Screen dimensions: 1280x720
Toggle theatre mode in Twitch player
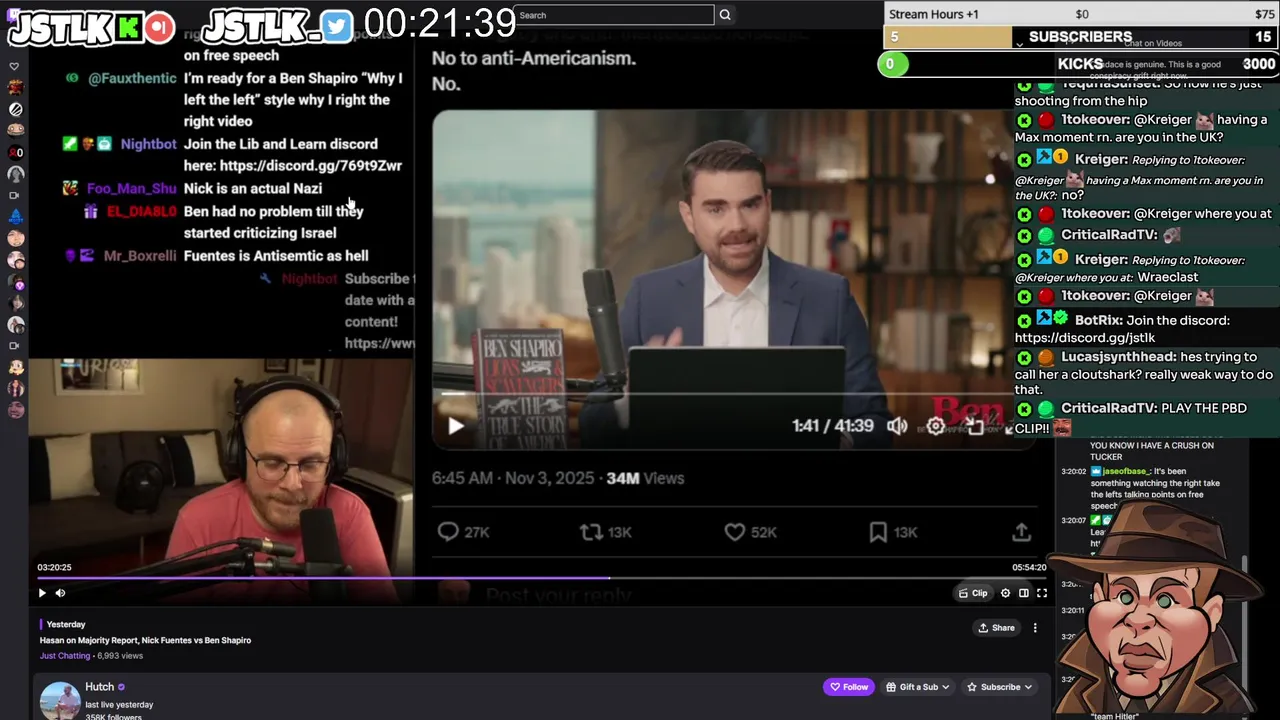point(1023,593)
